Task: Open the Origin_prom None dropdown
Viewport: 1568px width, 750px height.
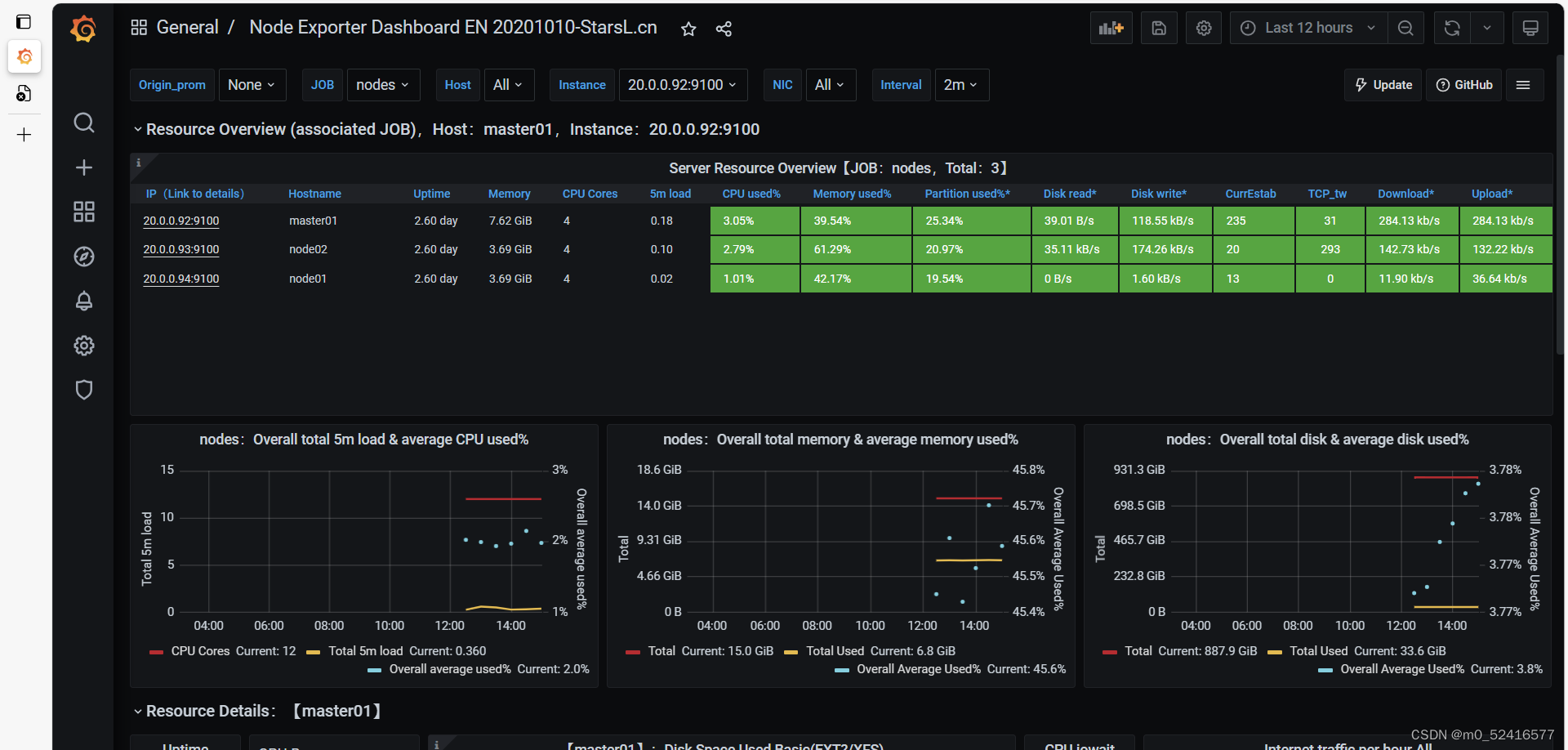Action: click(x=252, y=85)
